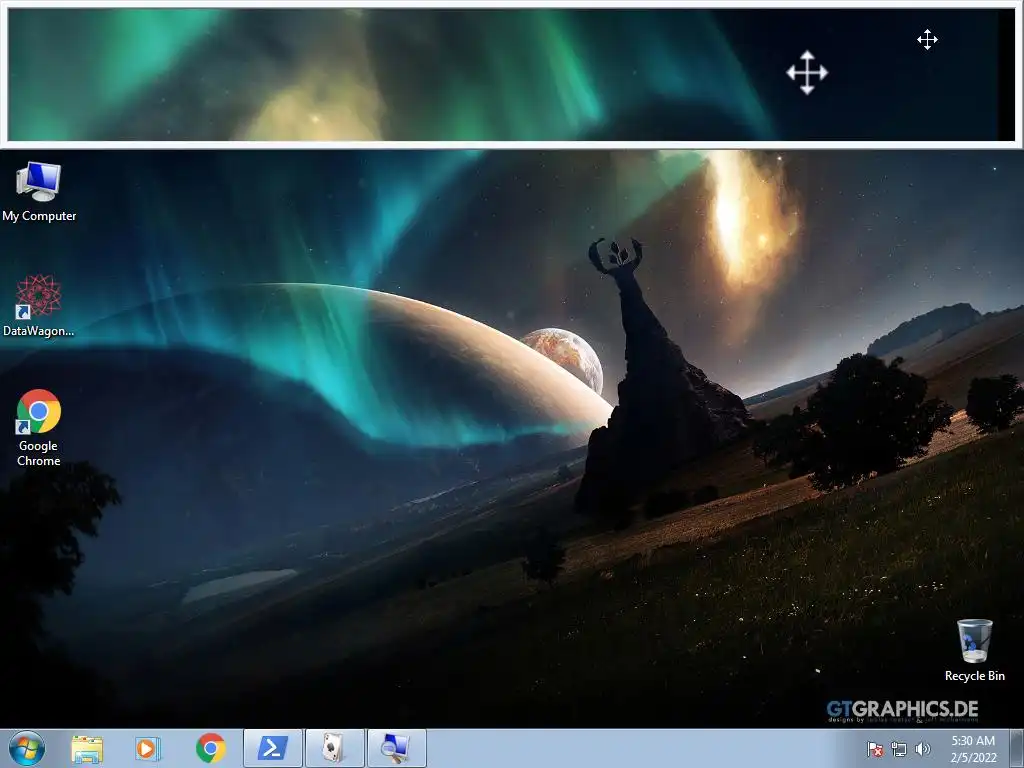Launch Windows Media Player from the taskbar
The image size is (1024, 768).
[x=148, y=748]
